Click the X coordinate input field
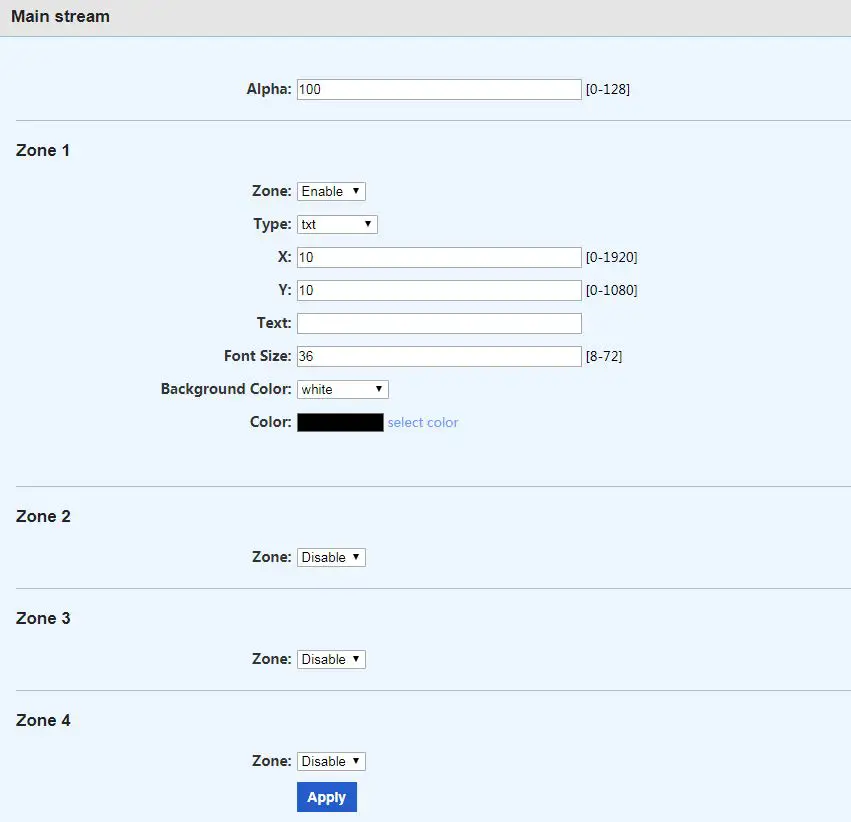The image size is (851, 822). (439, 258)
